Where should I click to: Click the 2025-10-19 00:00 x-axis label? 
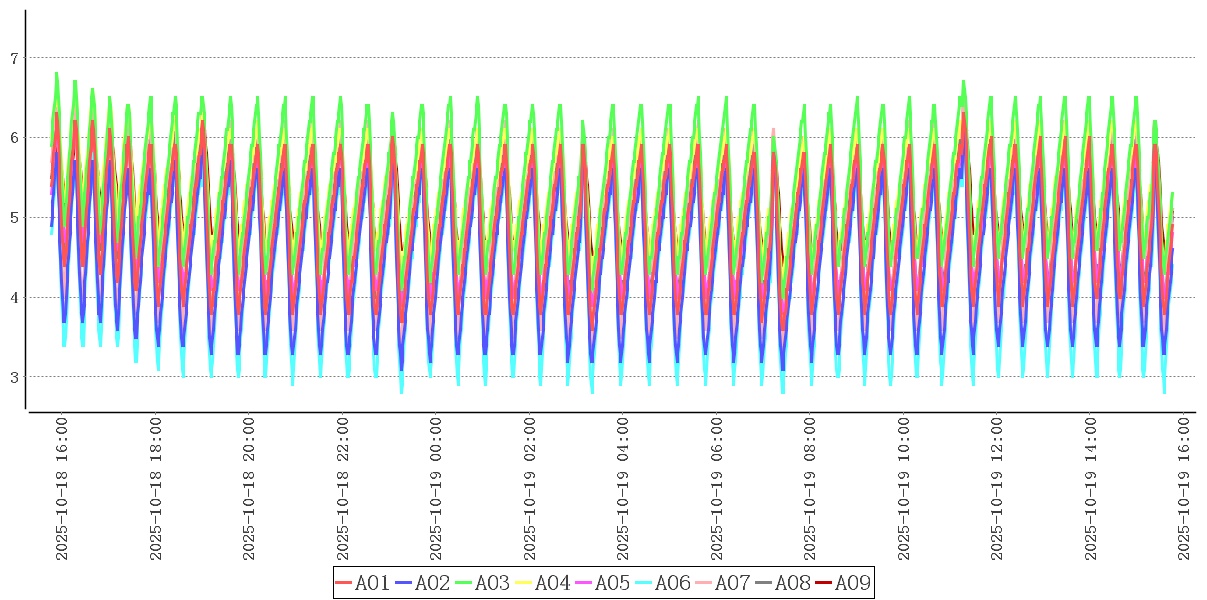(436, 489)
